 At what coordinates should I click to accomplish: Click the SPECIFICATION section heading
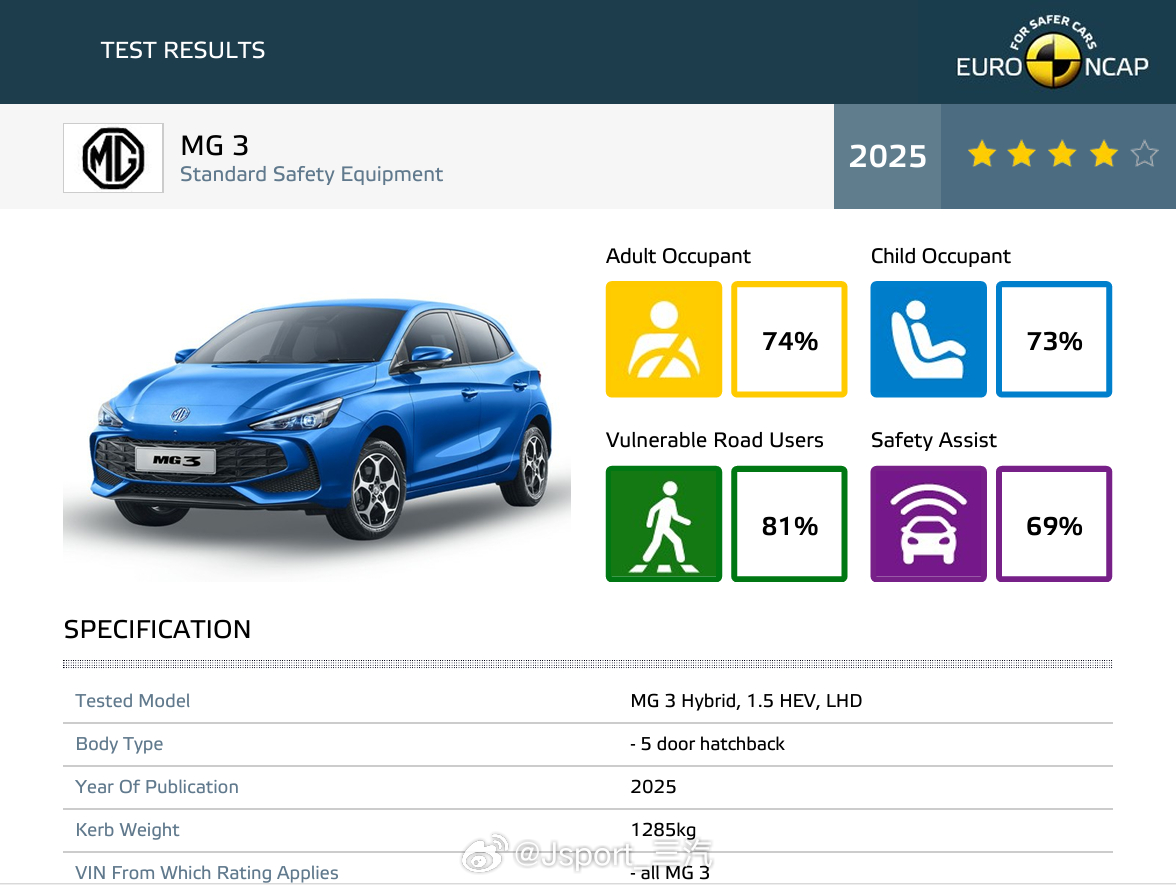point(158,629)
